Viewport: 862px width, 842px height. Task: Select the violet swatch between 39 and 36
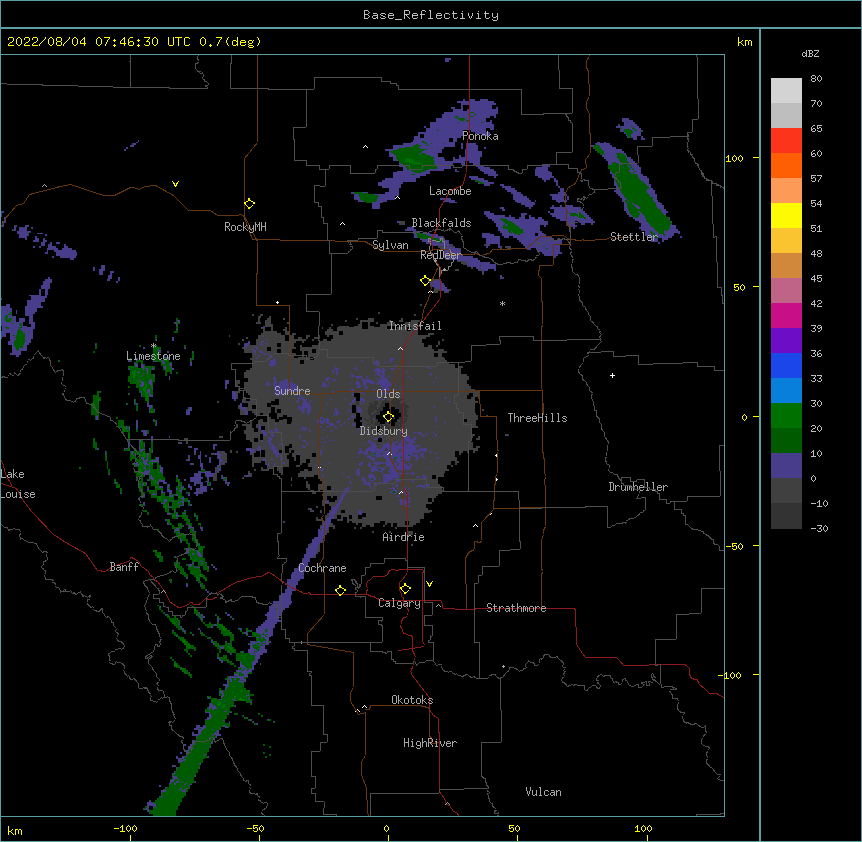[x=786, y=341]
